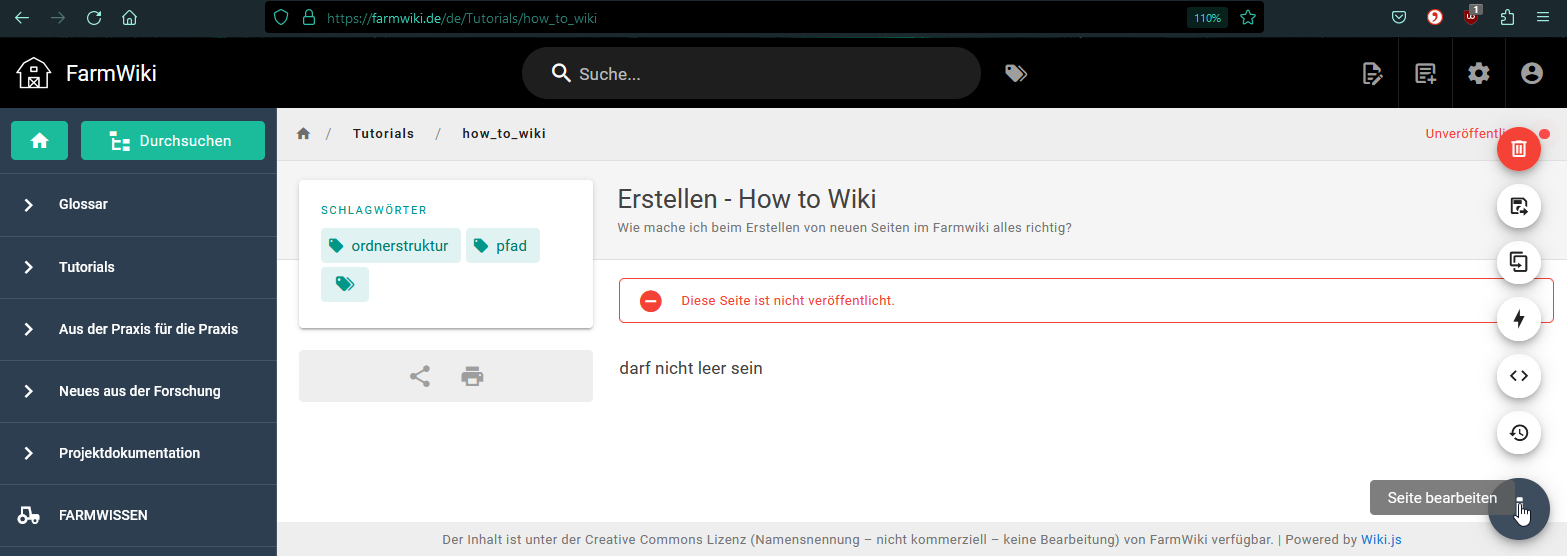Click into the Suche search field
Image resolution: width=1567 pixels, height=556 pixels.
[x=750, y=74]
